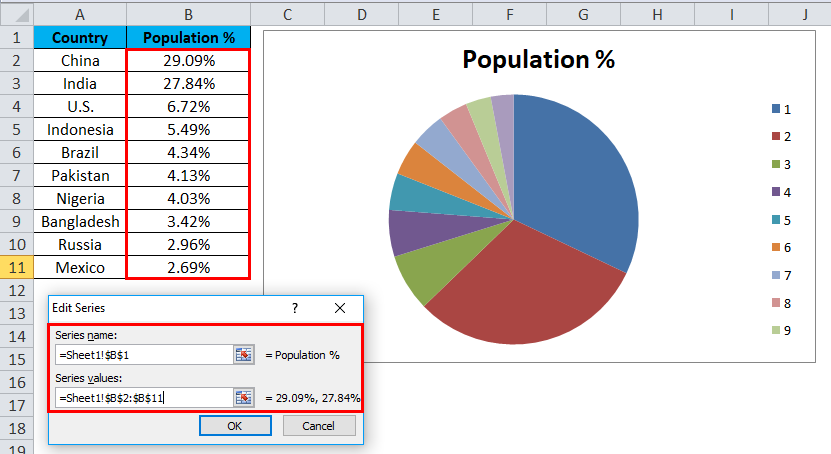Click legend entry 9 light green swatch
This screenshot has width=831, height=454.
coord(776,330)
